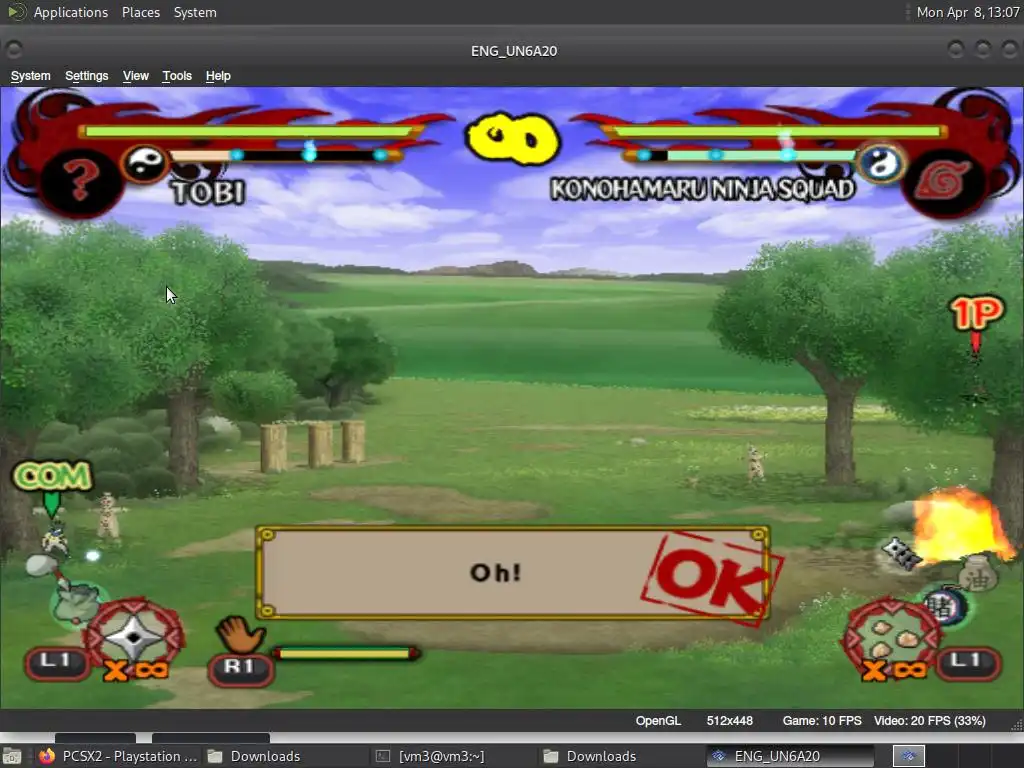Click Konohamaru squad's yin-yang chakra icon
Viewport: 1024px width, 768px height.
click(x=881, y=163)
